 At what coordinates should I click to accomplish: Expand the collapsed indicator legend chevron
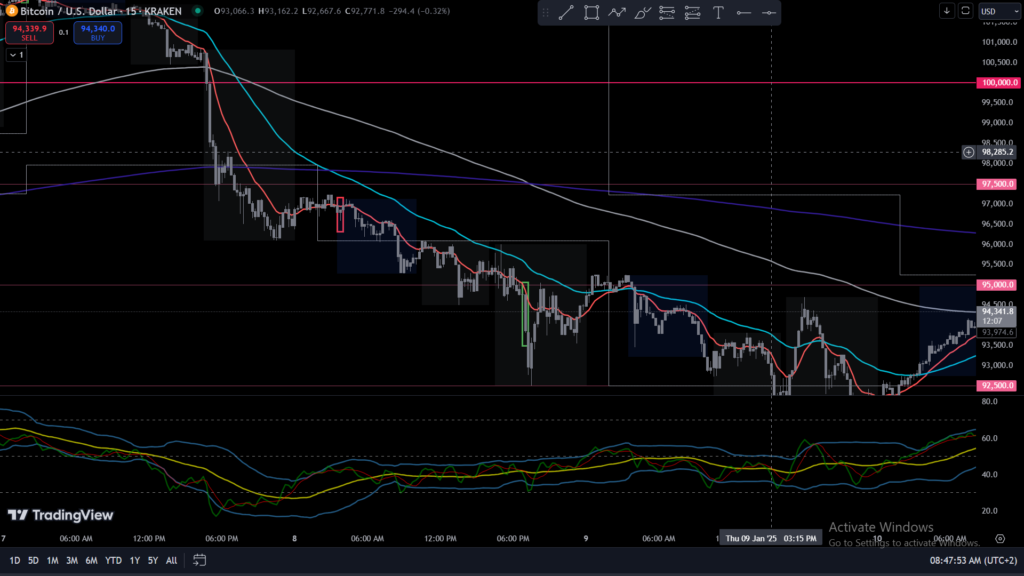(x=14, y=55)
